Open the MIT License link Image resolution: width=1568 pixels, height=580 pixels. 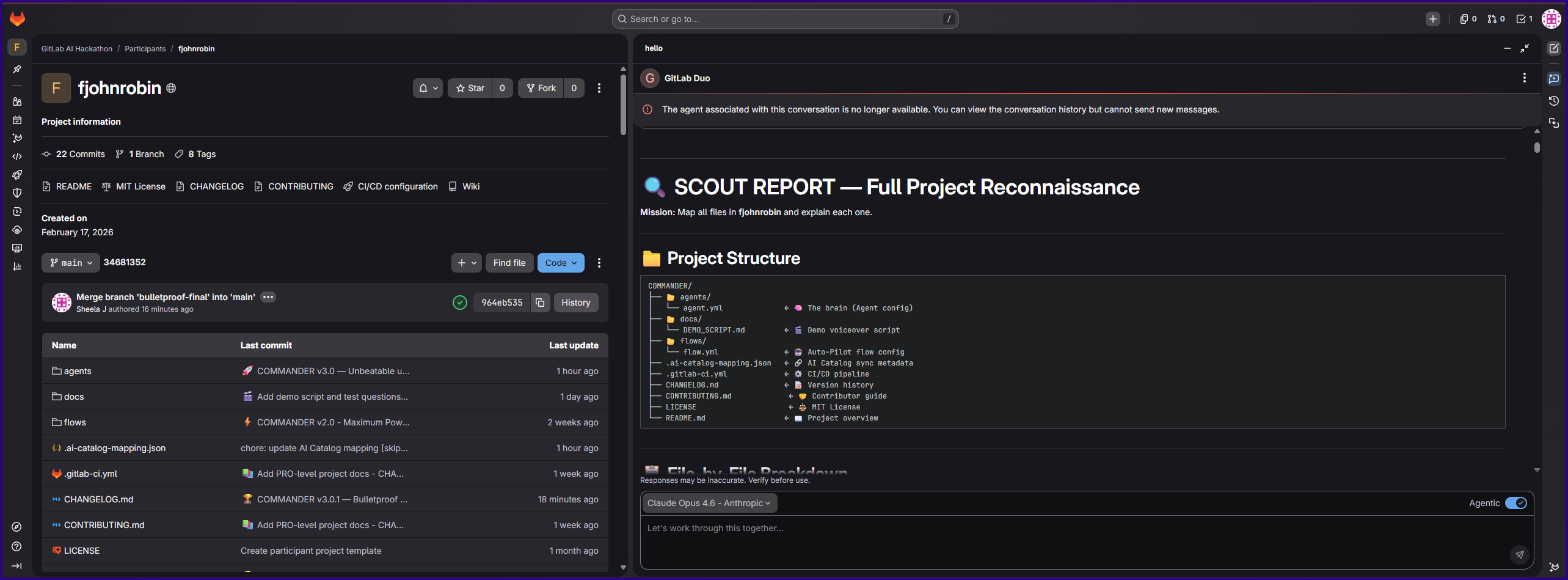click(134, 186)
